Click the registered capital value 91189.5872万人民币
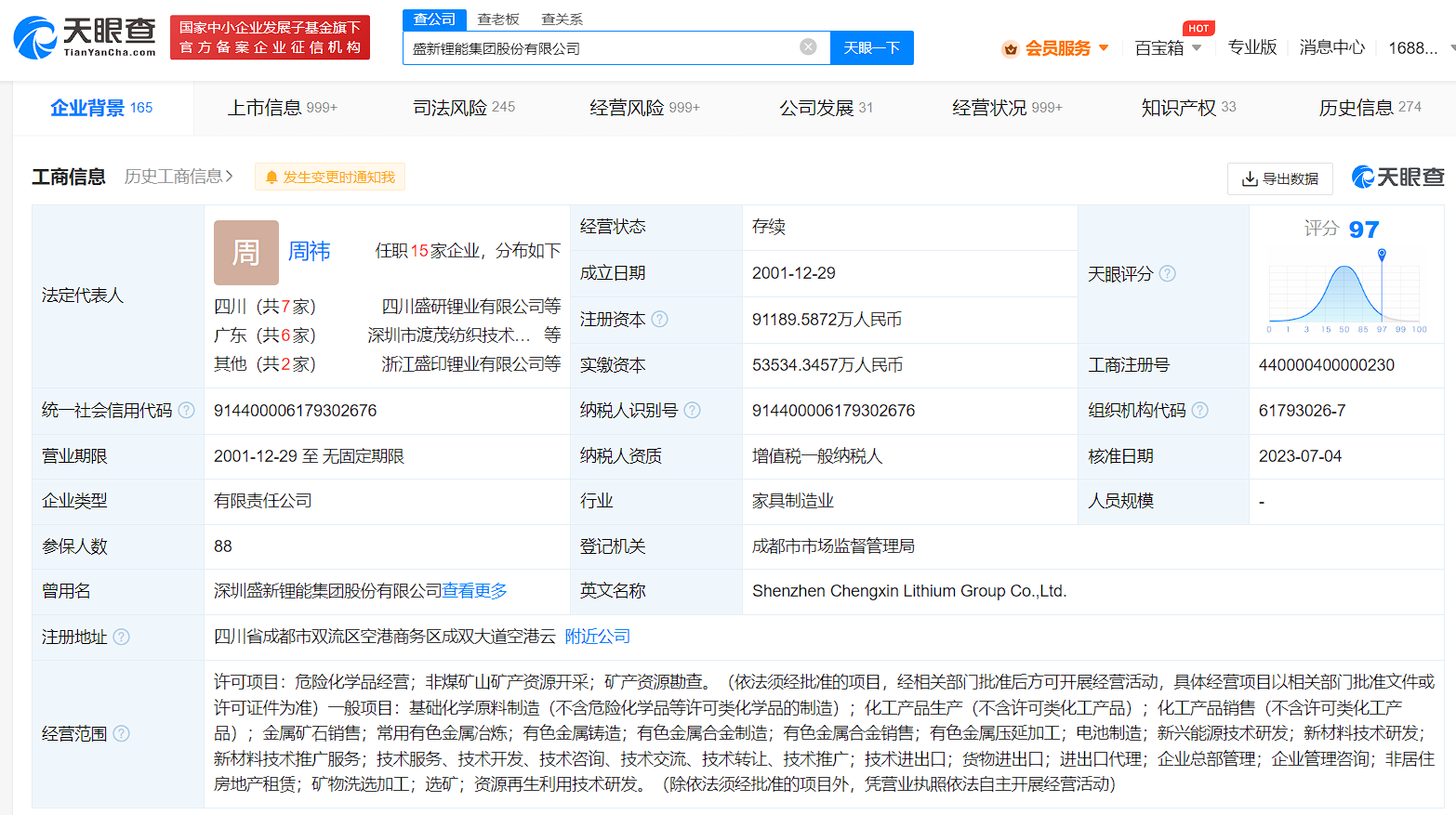This screenshot has width=1456, height=815. [x=827, y=320]
